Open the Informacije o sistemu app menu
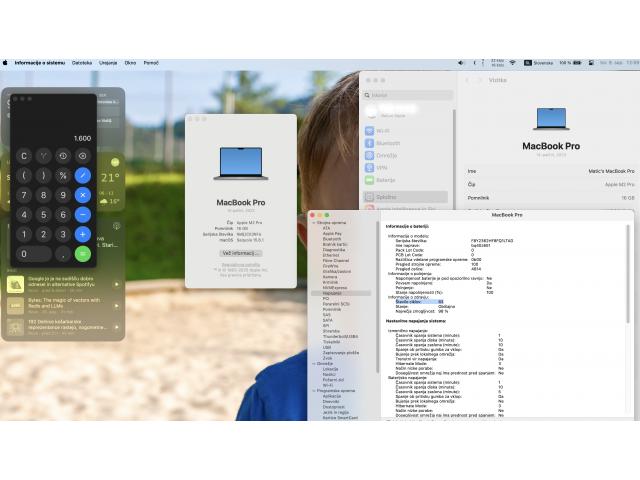The image size is (640, 480). [x=40, y=63]
